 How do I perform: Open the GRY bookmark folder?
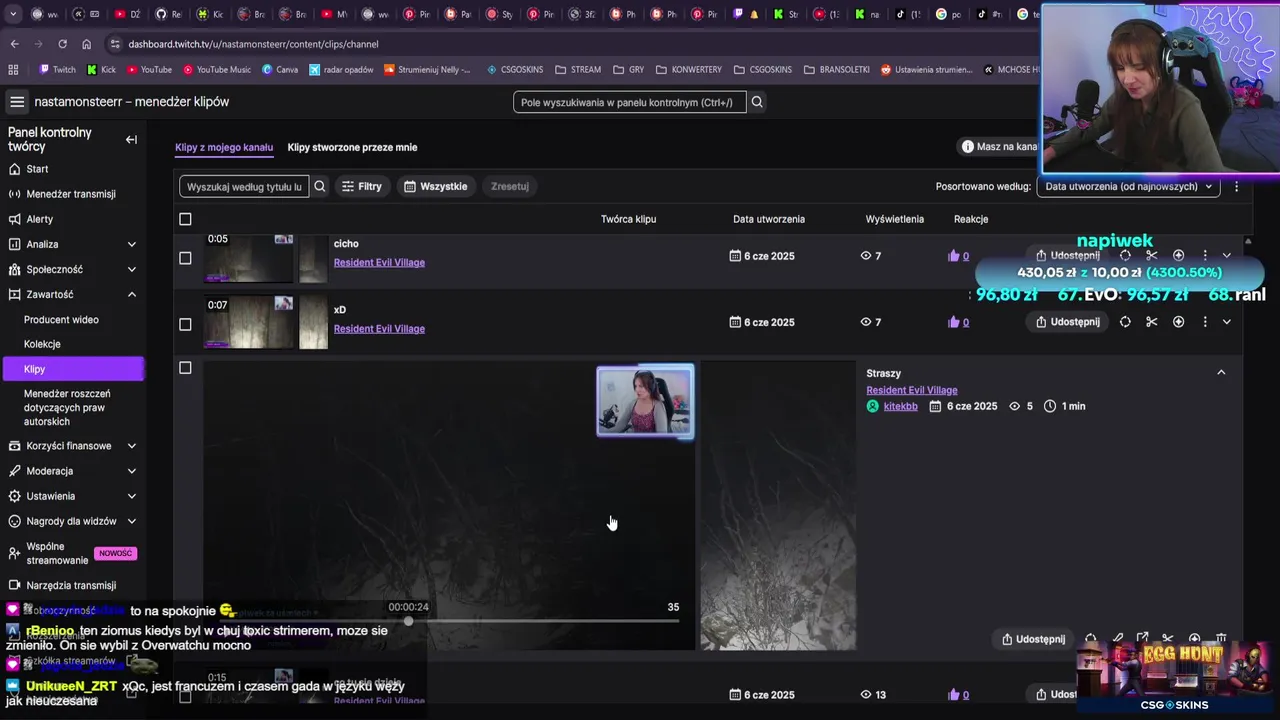click(x=628, y=70)
